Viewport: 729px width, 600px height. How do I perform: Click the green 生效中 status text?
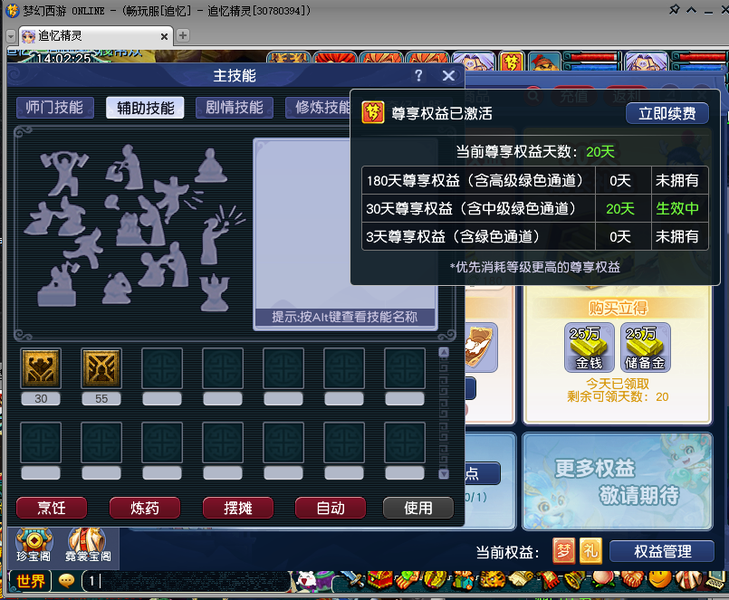(677, 208)
